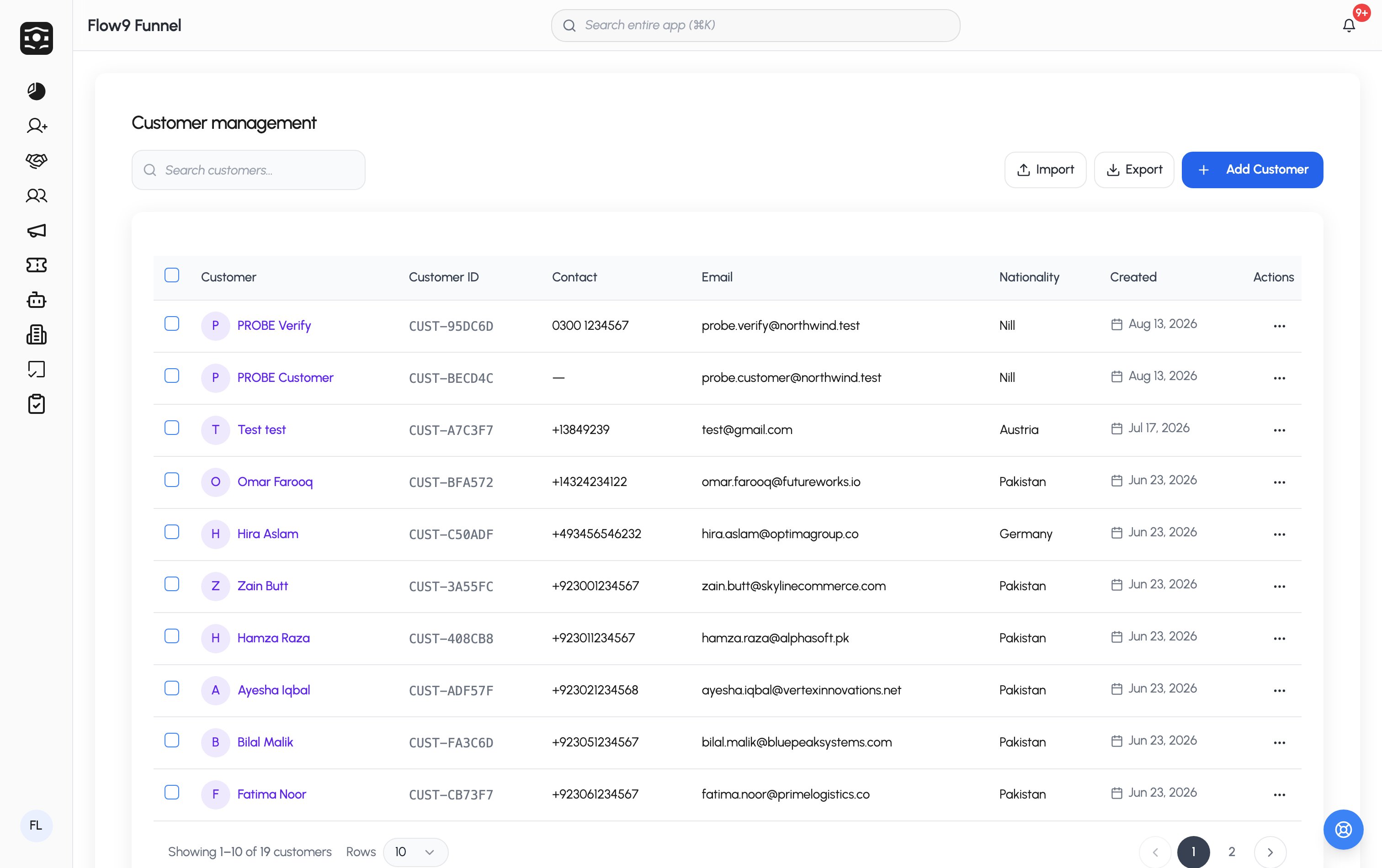
Task: Open actions menu for Ayesha Iqbal
Action: point(1279,691)
